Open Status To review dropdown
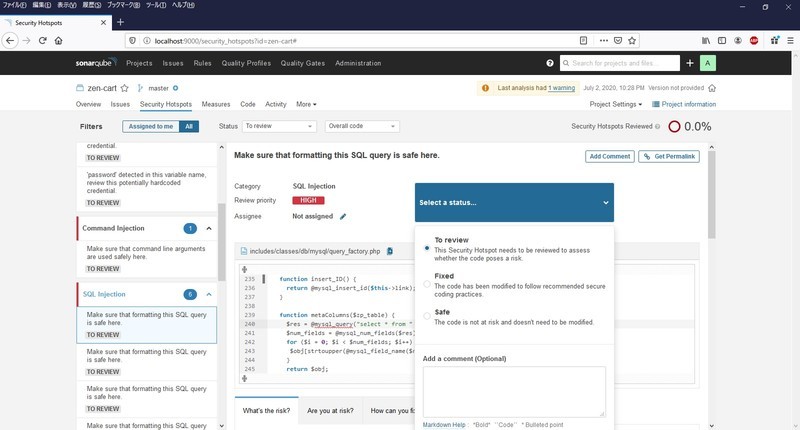Image resolution: width=800 pixels, height=430 pixels. click(279, 126)
